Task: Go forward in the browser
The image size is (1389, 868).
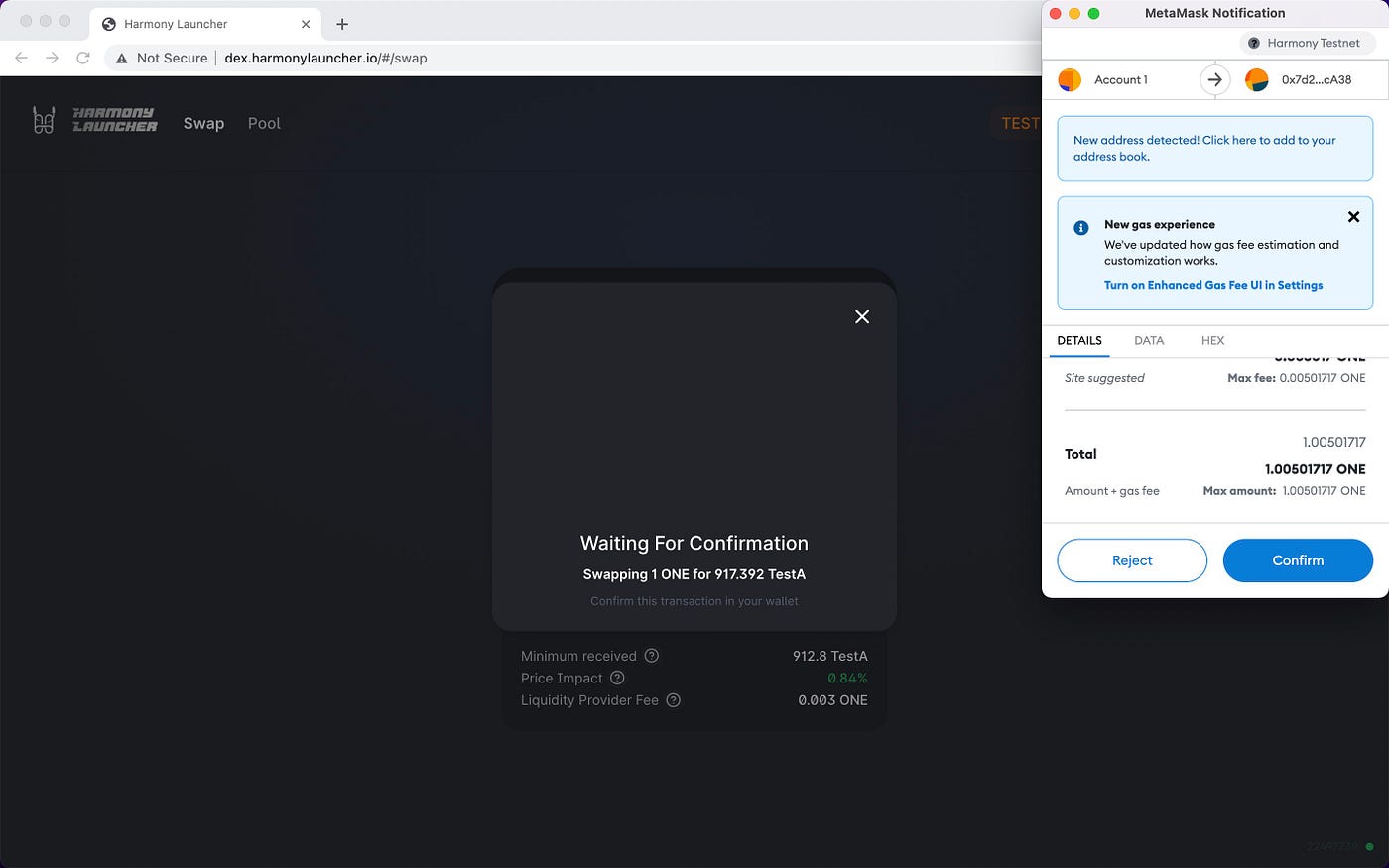Action: click(52, 58)
